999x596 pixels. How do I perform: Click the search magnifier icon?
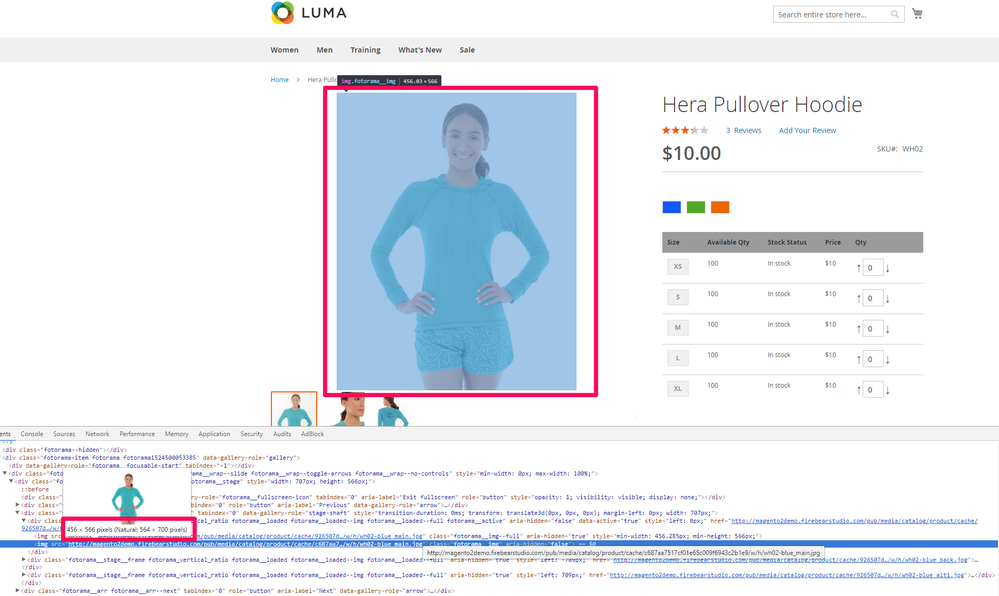[x=894, y=15]
